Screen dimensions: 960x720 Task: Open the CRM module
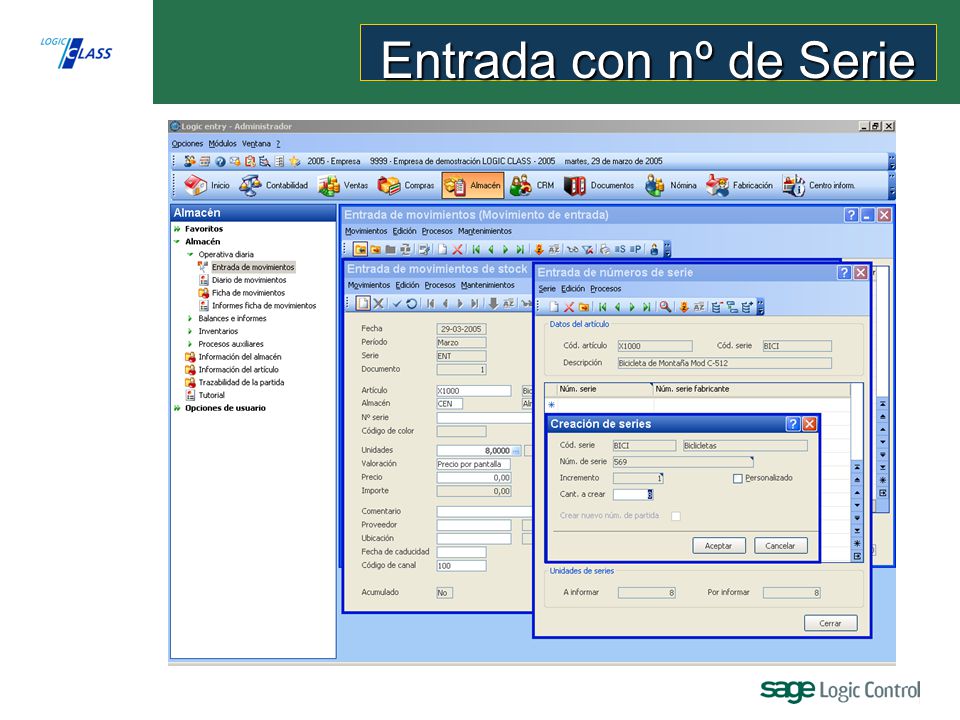(x=531, y=185)
